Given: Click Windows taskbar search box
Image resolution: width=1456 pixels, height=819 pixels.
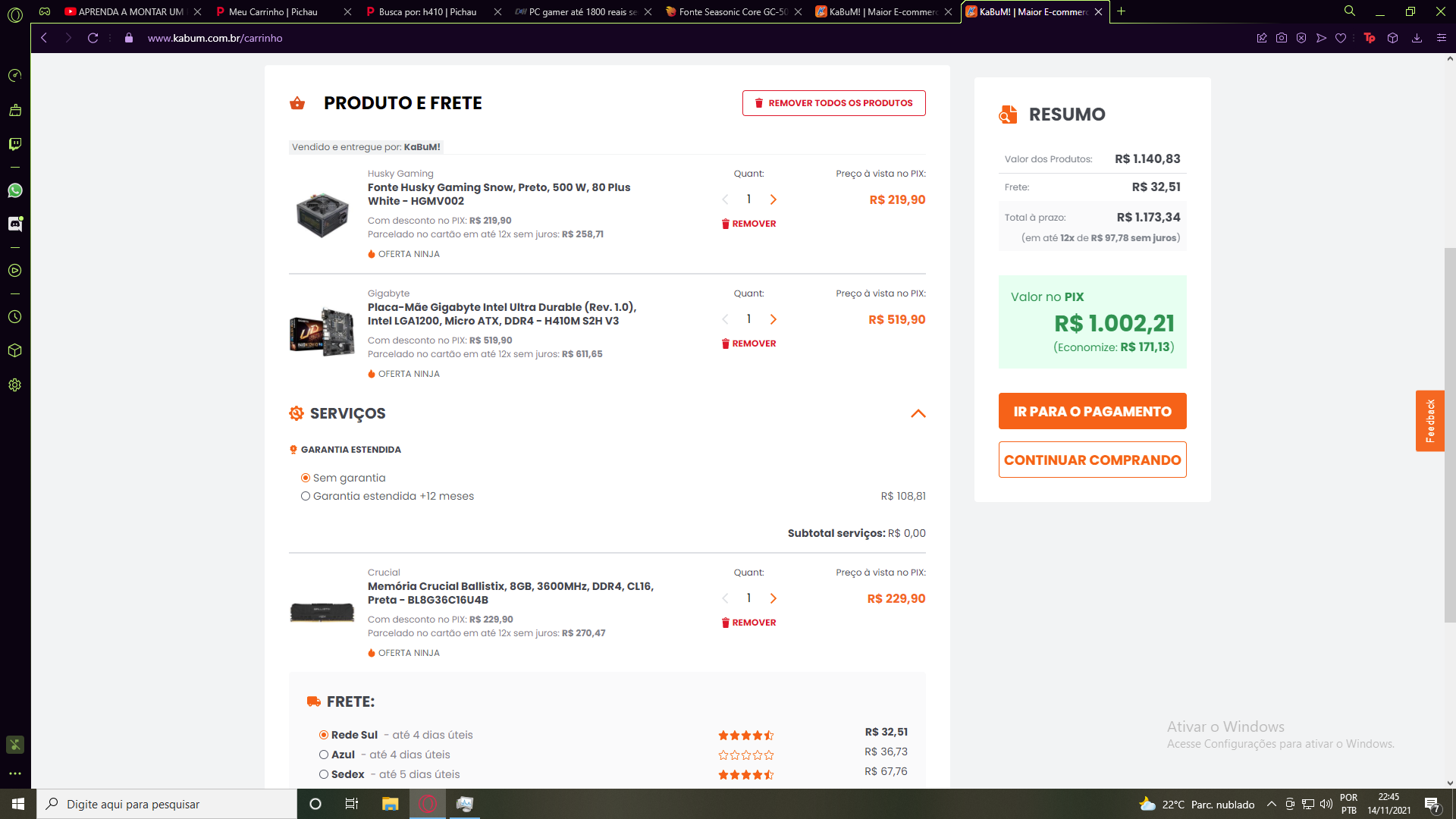Looking at the screenshot, I should 167,804.
